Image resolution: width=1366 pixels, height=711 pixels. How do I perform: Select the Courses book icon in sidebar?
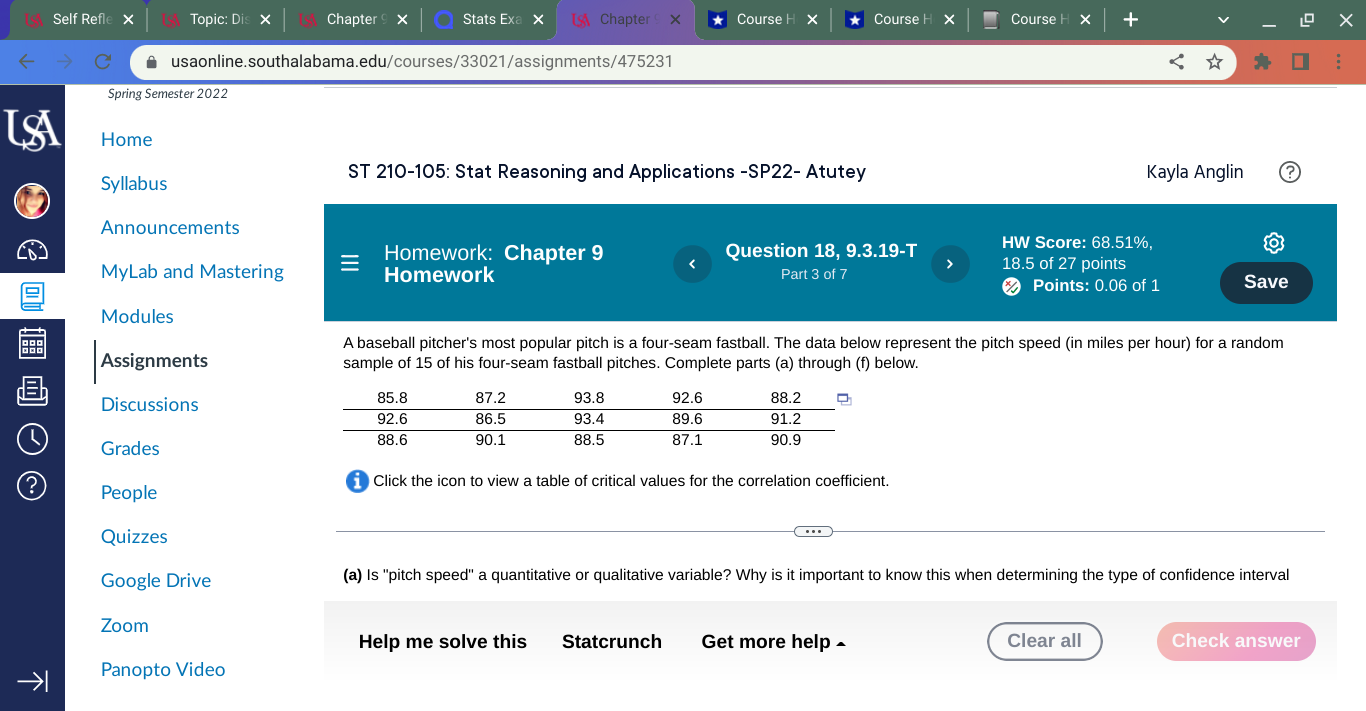coord(32,296)
